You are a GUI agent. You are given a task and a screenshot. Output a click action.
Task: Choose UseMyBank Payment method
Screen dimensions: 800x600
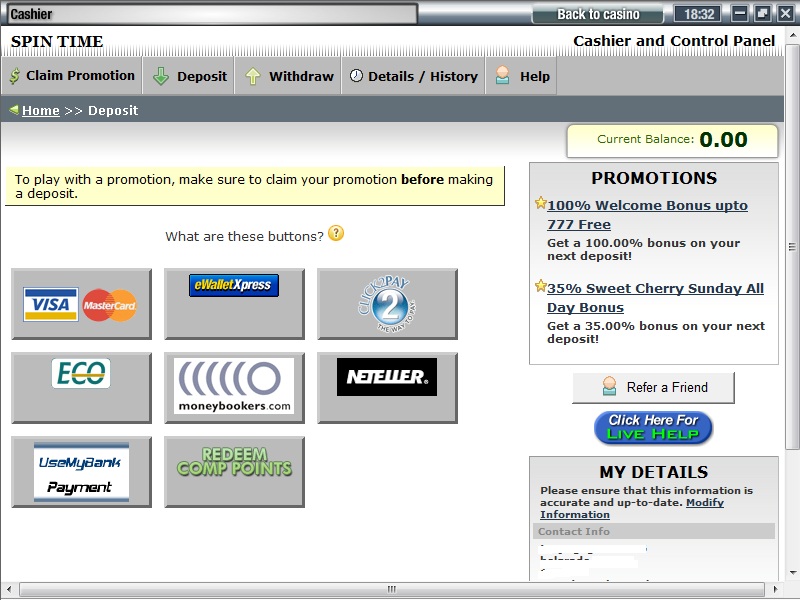81,472
